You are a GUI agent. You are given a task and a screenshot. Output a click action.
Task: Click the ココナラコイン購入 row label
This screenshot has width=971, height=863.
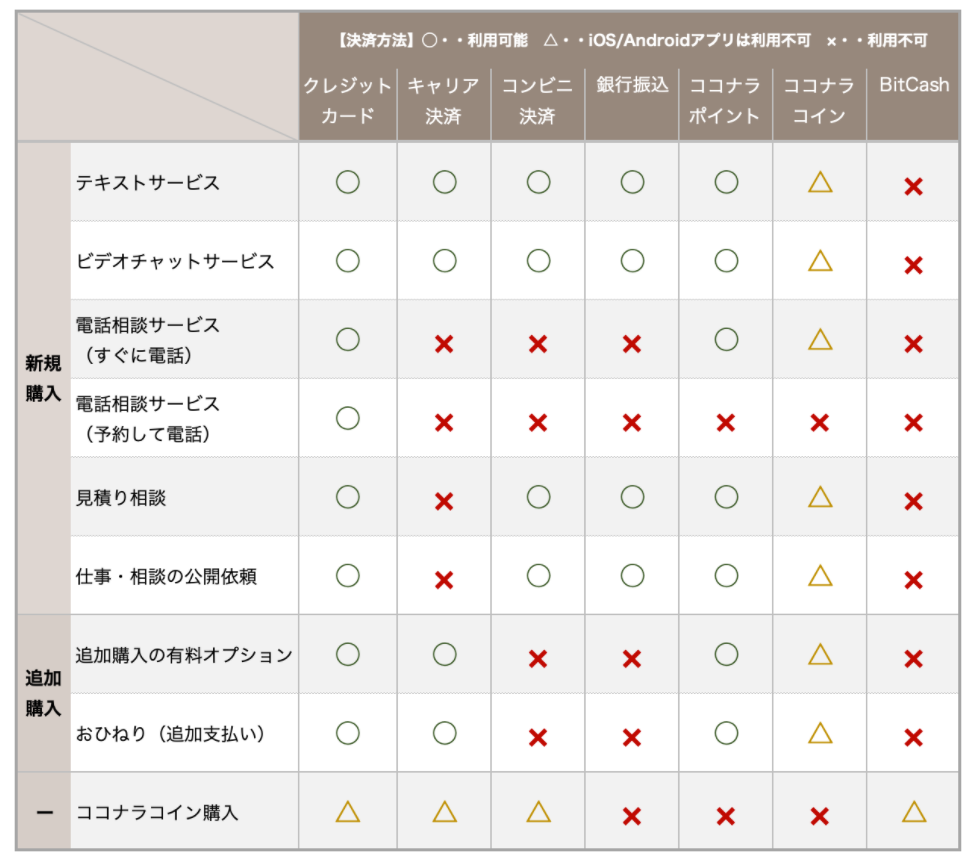(x=157, y=812)
